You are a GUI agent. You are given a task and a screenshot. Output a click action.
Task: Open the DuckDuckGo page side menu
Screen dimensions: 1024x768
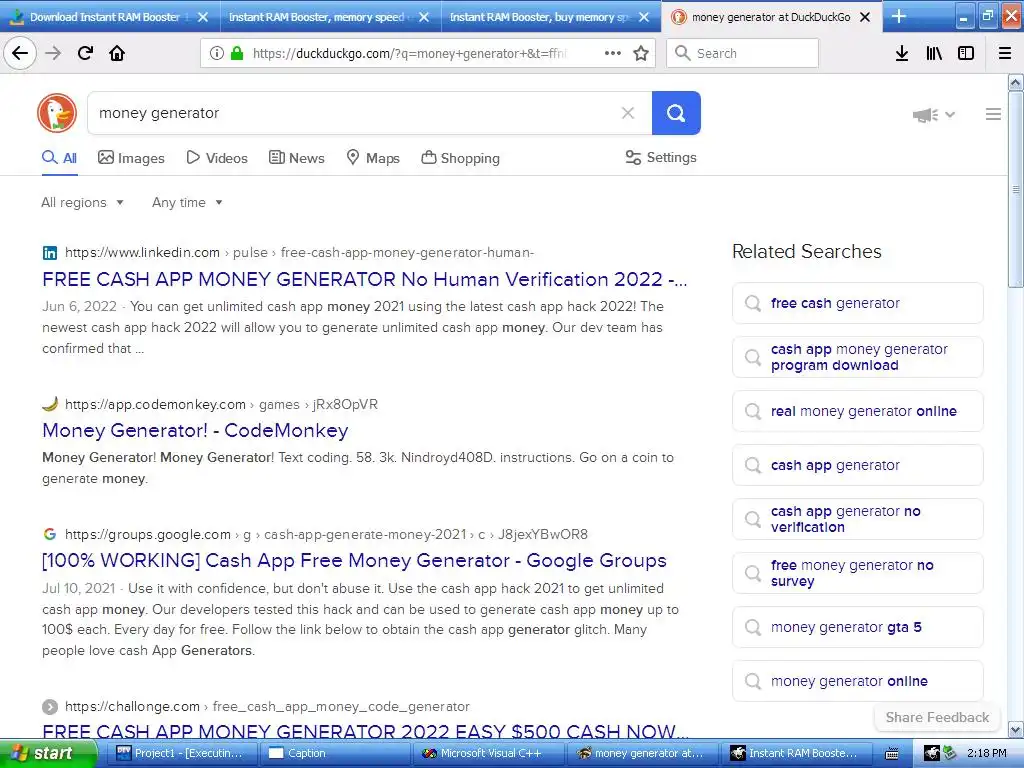click(x=993, y=114)
